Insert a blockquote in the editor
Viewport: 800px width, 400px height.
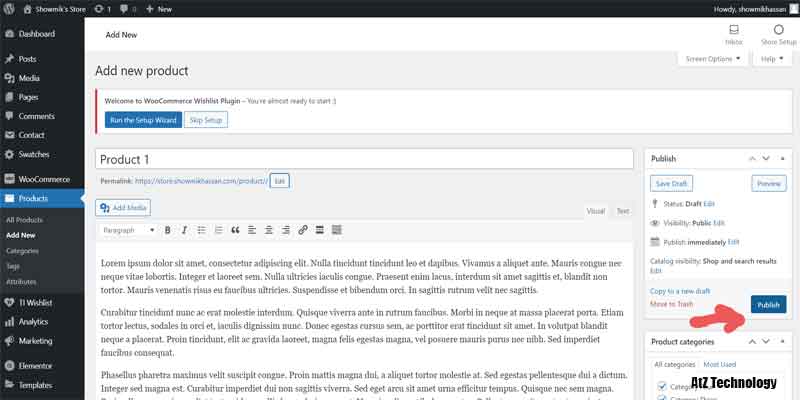235,230
